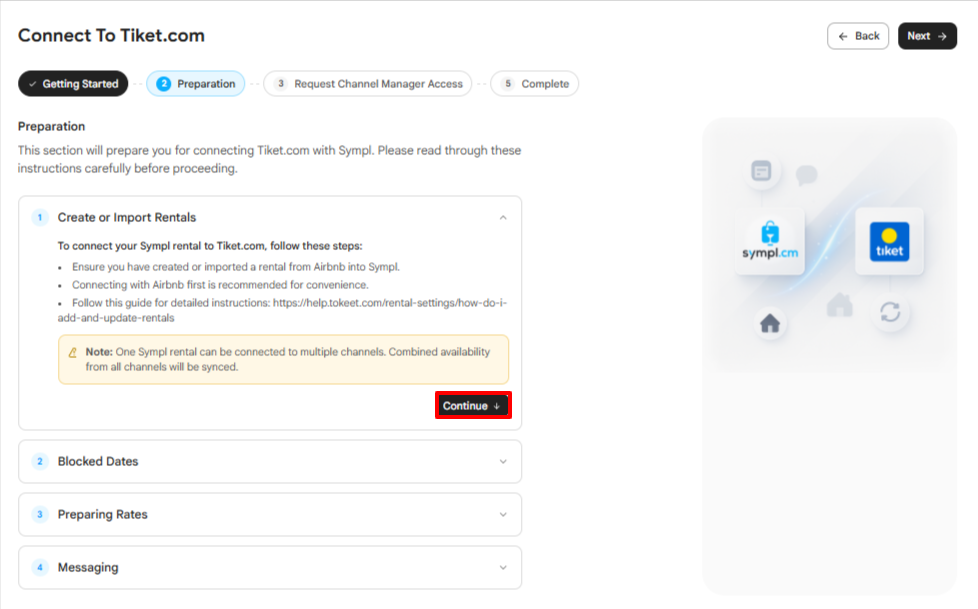Select the Preparation step
978x609 pixels.
pos(196,84)
